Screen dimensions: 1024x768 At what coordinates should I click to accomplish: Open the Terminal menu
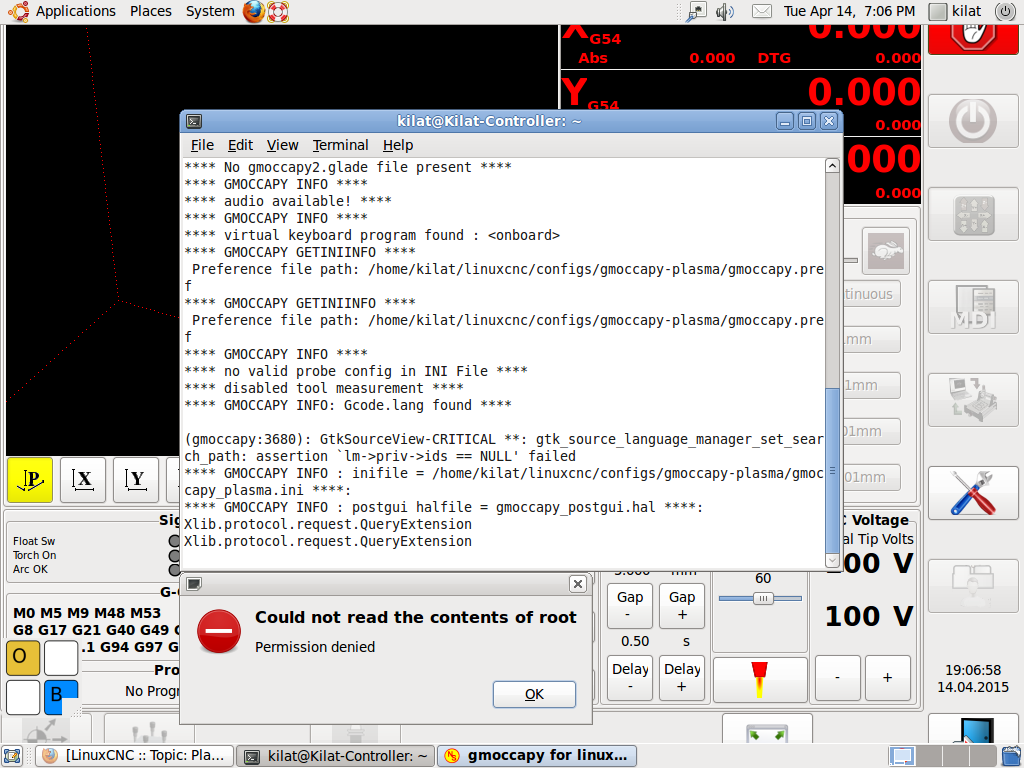coord(340,145)
